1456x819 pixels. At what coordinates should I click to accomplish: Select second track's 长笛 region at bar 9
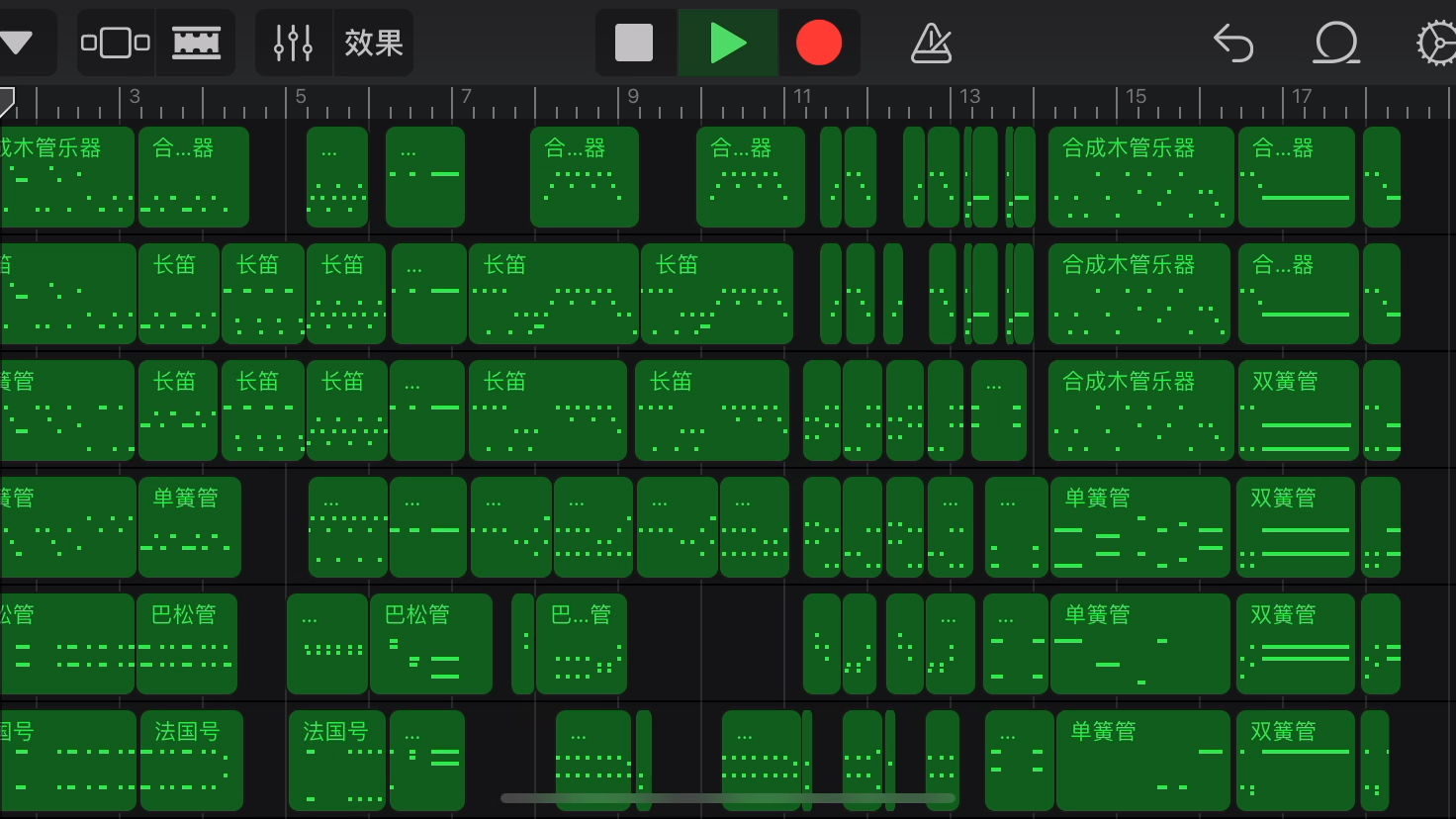point(717,294)
